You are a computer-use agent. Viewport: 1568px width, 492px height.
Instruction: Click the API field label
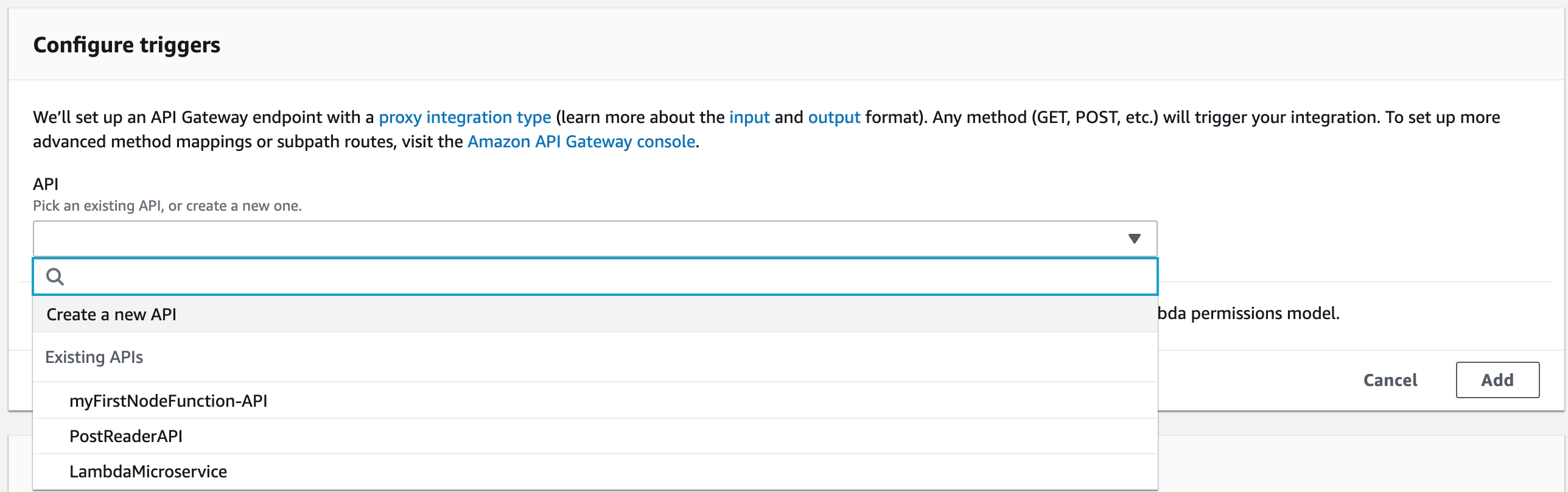[46, 184]
